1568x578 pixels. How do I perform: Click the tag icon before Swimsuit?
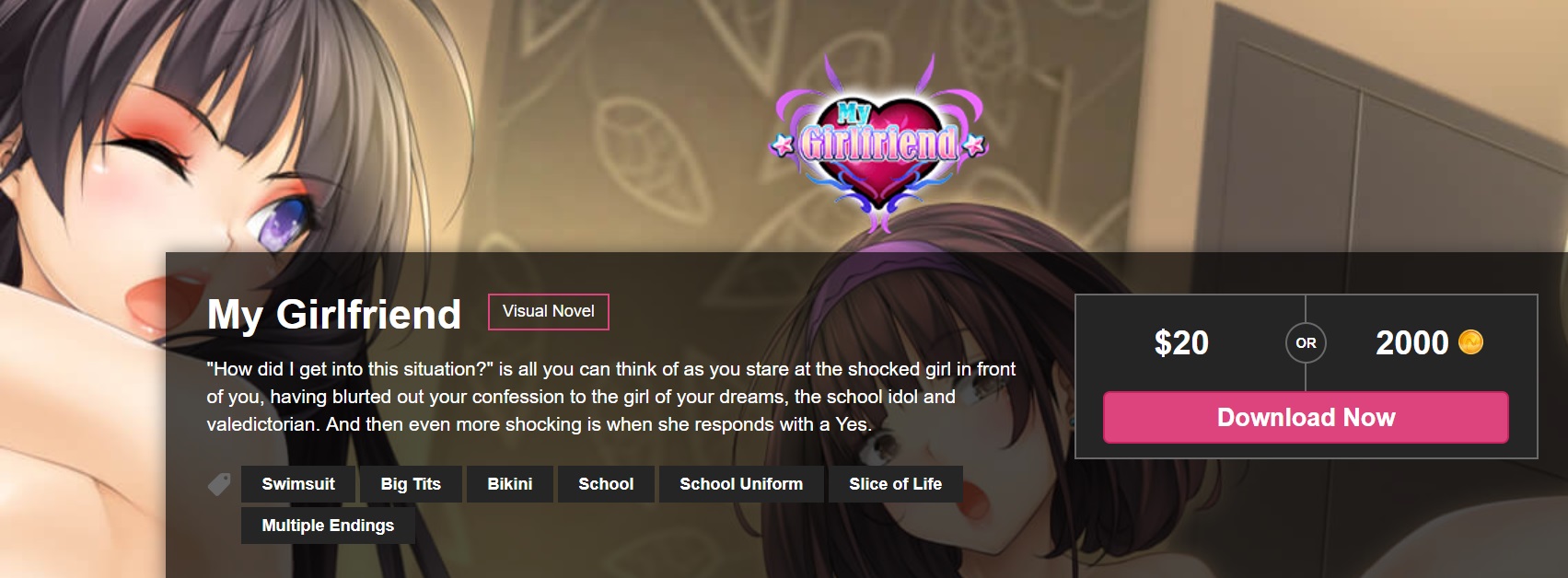[x=219, y=484]
